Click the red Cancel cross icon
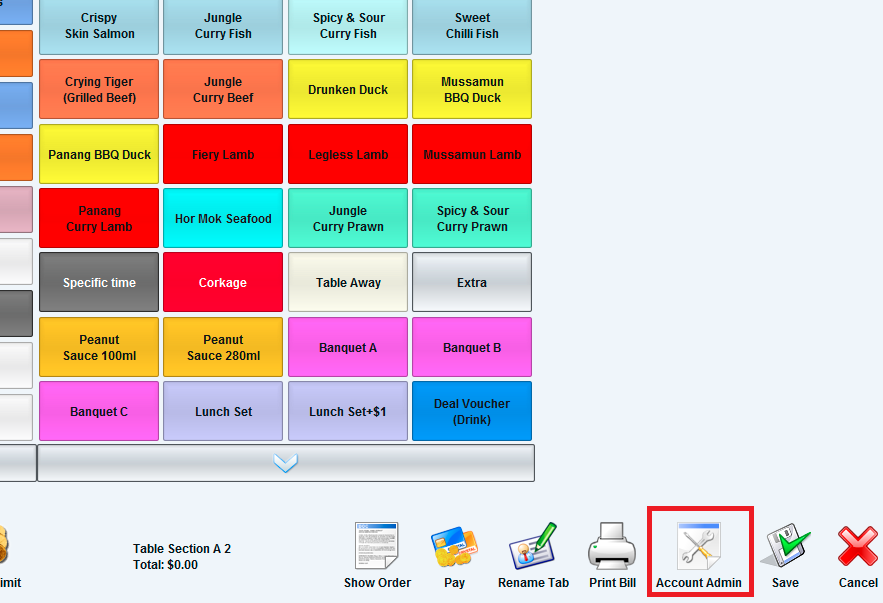This screenshot has width=883, height=603. pyautogui.click(x=858, y=546)
